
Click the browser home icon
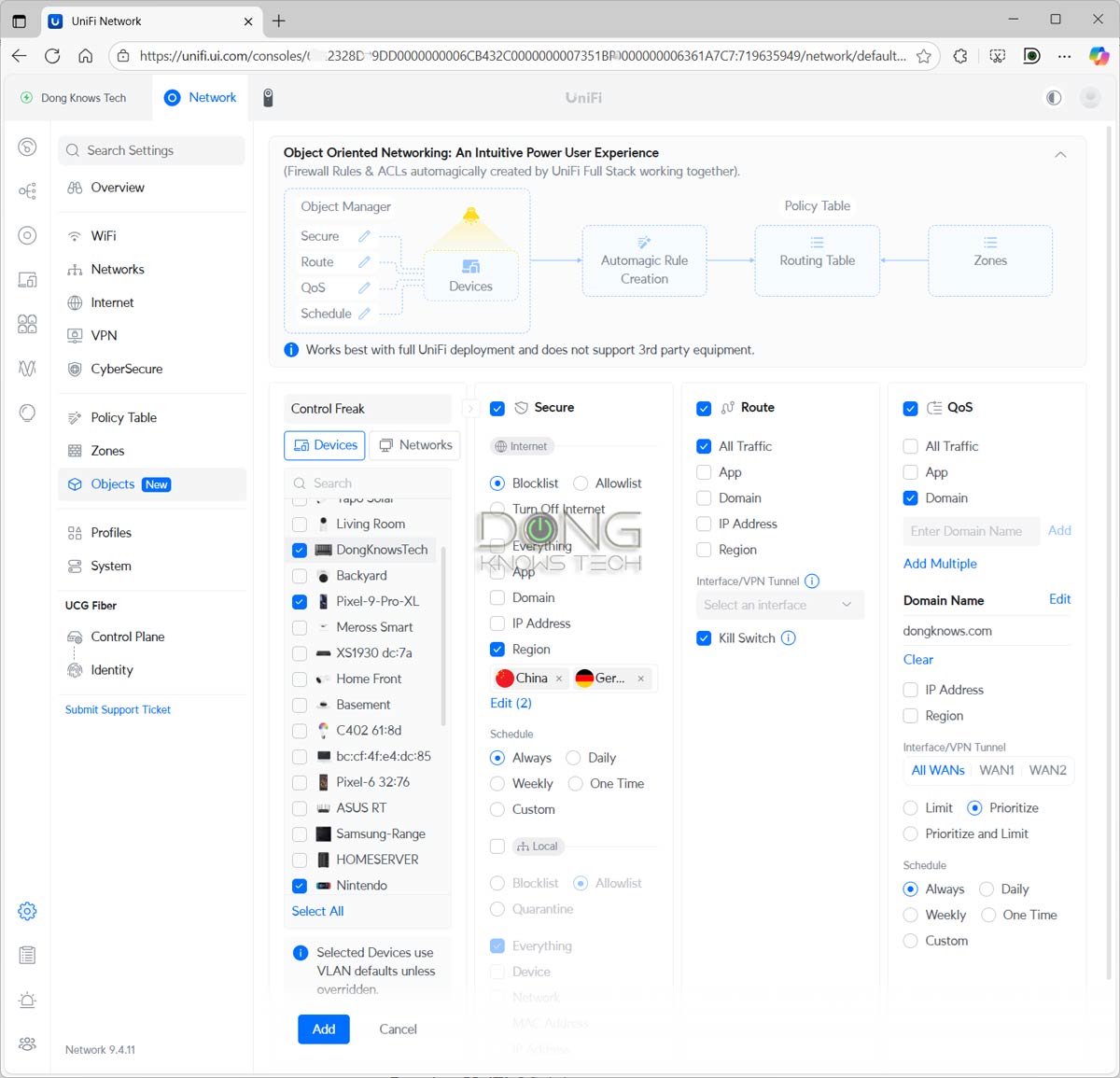(86, 56)
